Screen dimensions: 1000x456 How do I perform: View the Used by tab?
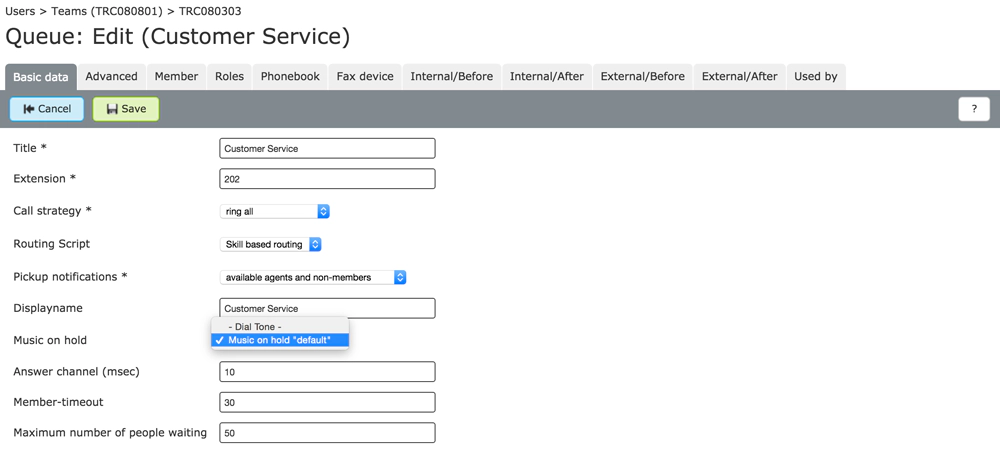point(815,77)
